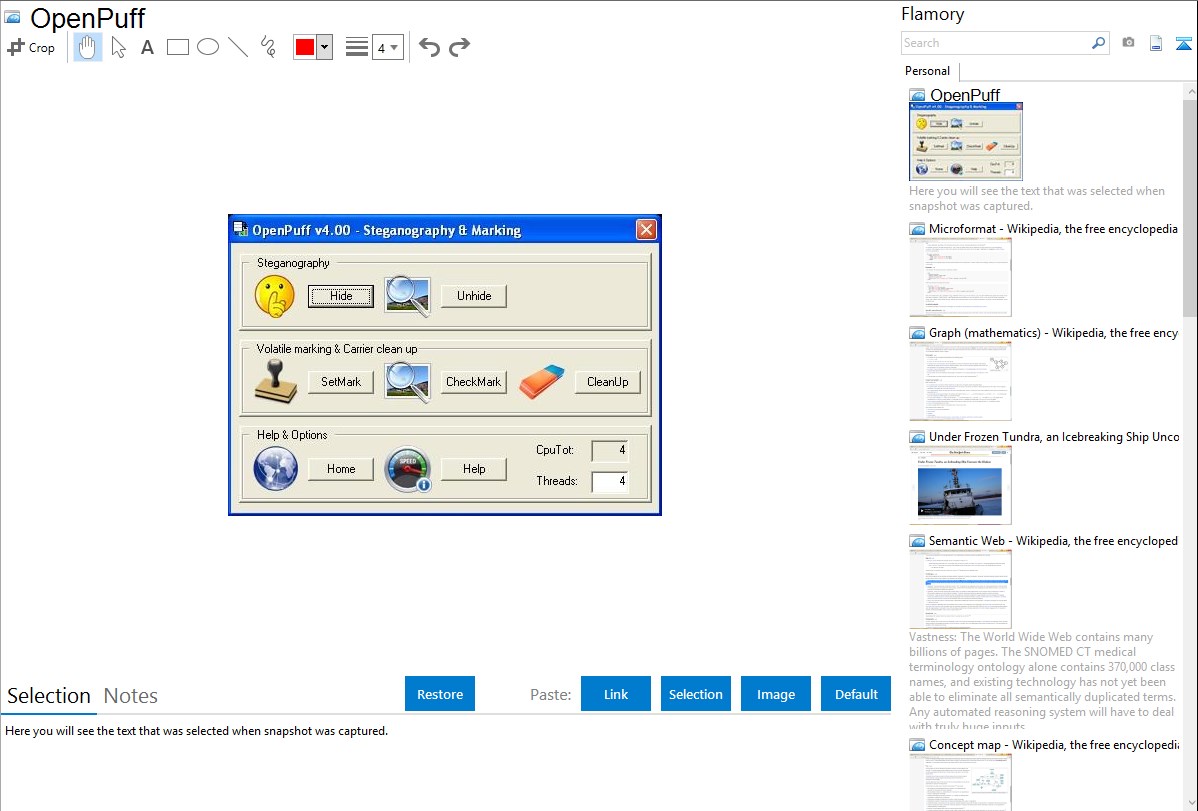Click the hush smiley Hide icon
Viewport: 1198px width, 811px height.
(274, 296)
